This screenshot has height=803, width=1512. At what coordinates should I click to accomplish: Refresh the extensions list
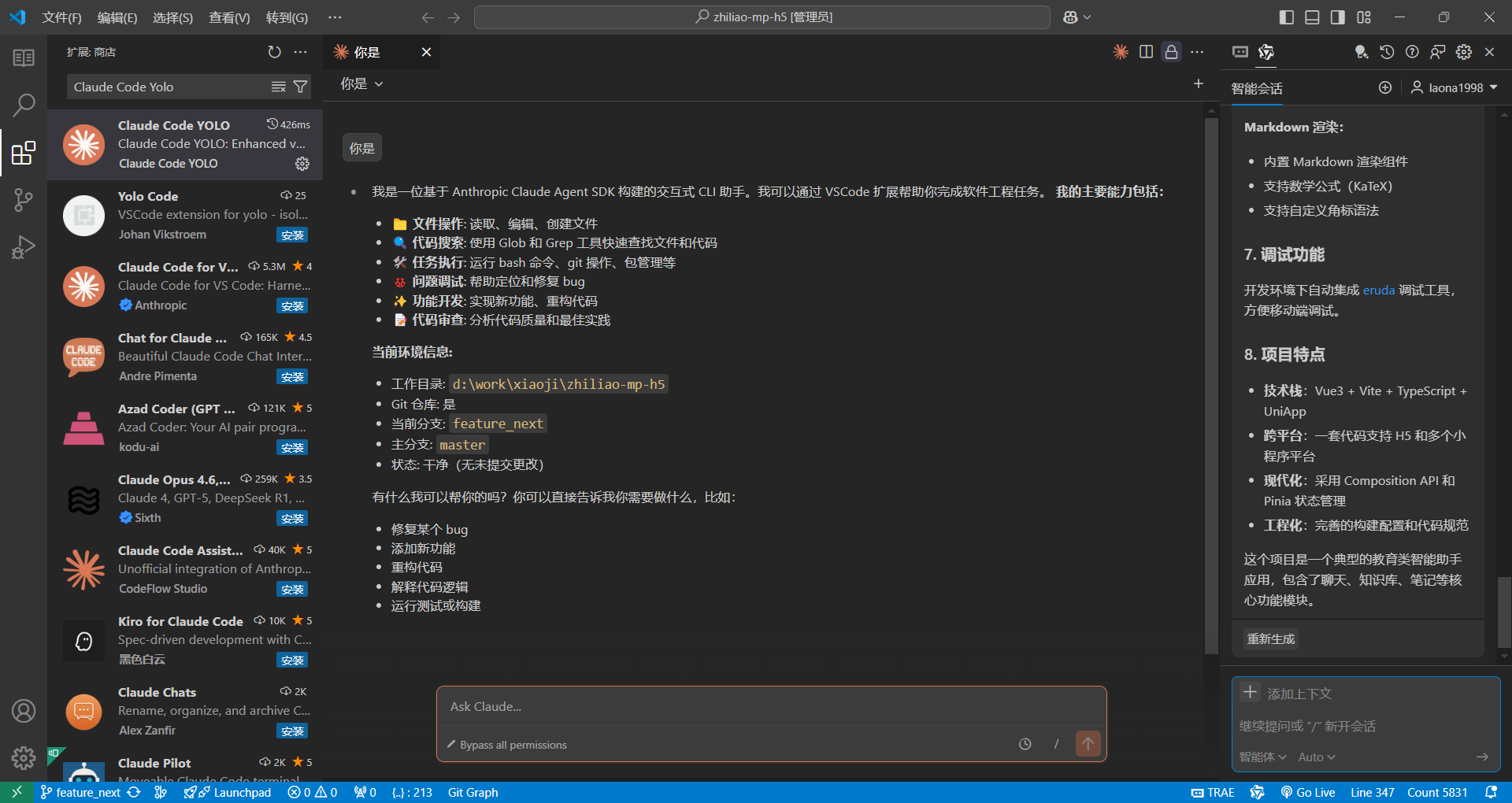[274, 52]
